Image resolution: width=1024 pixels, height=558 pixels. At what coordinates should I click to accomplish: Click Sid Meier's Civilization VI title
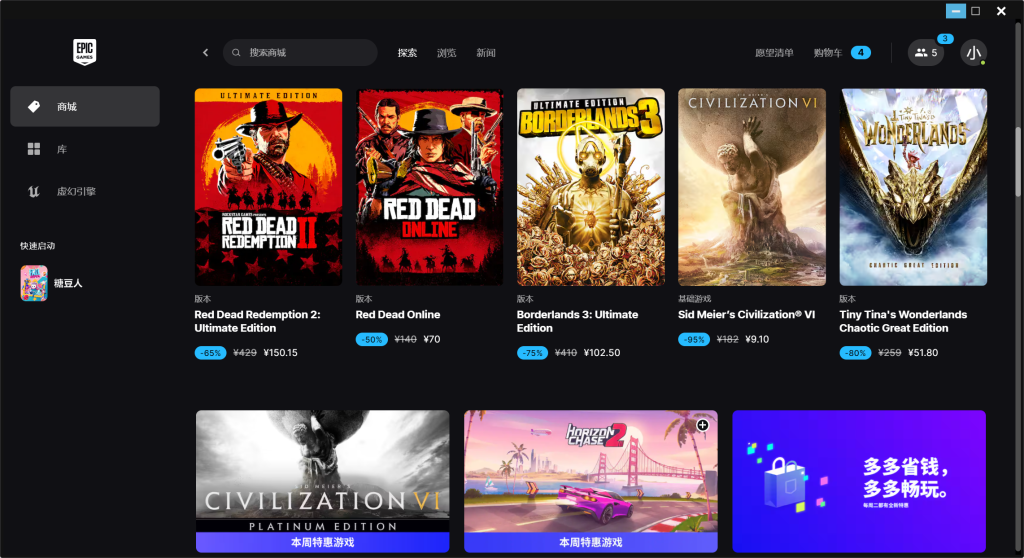click(x=746, y=314)
